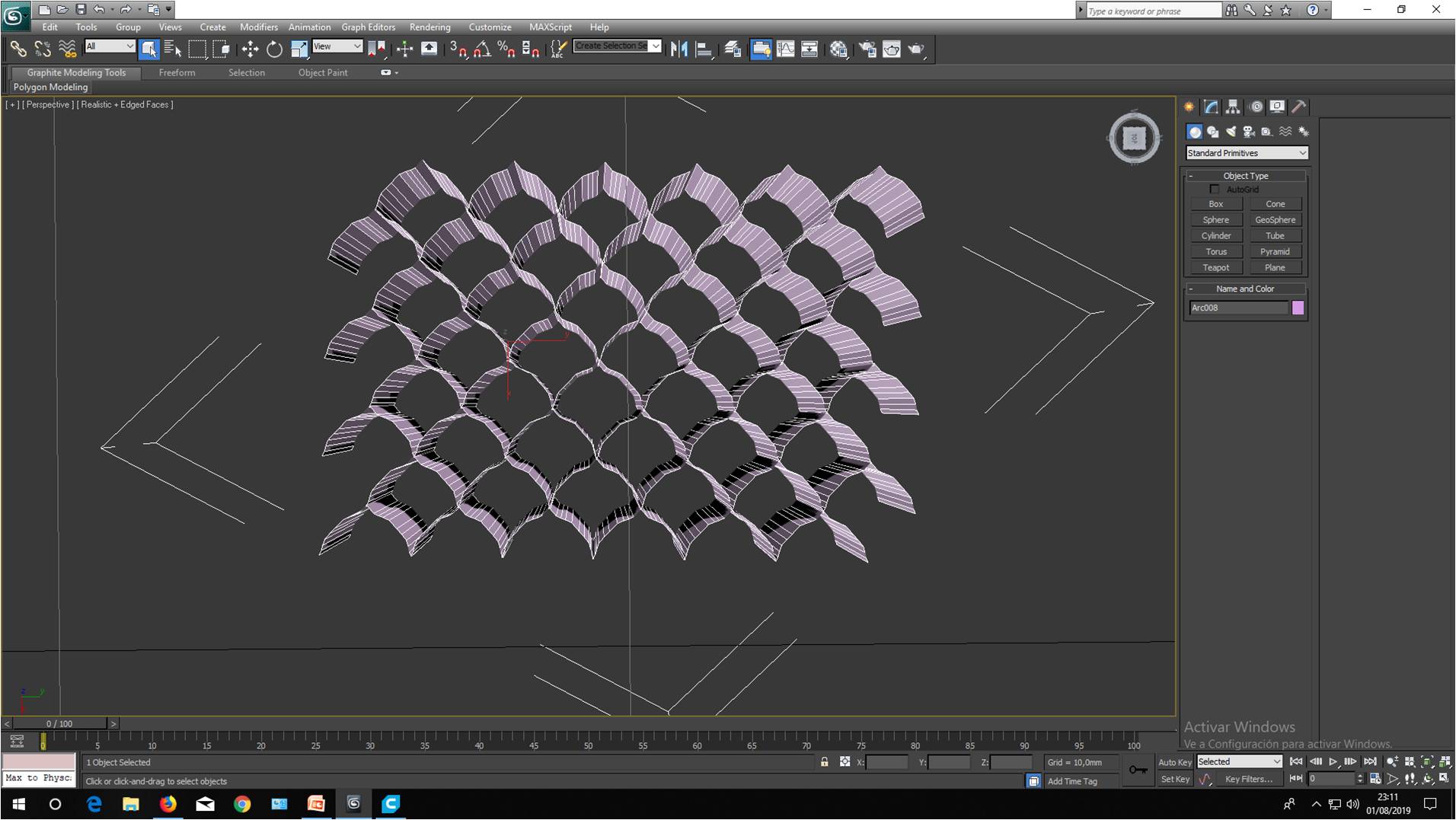
Task: Toggle the Angle Snap icon
Action: 482,49
